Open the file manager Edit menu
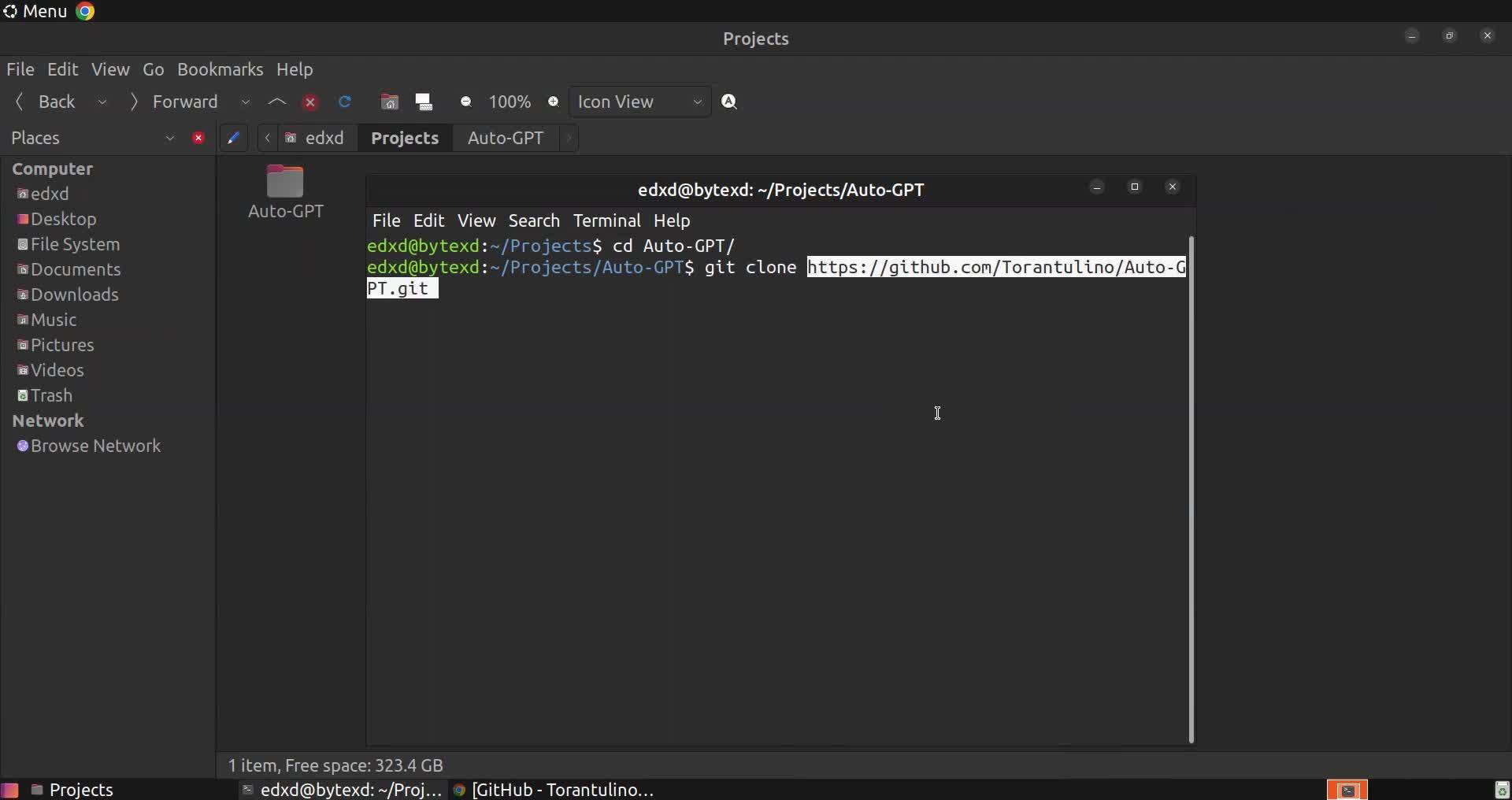 tap(62, 69)
